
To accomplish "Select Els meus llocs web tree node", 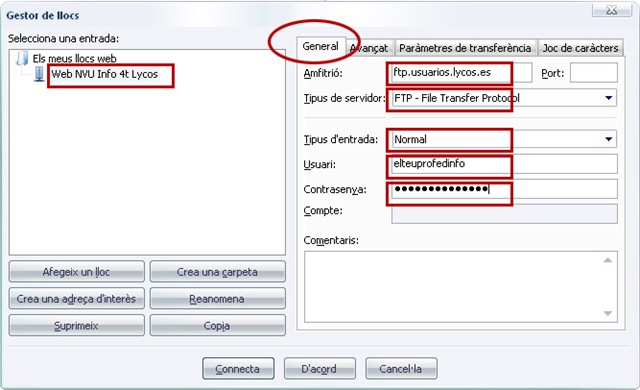I will (74, 58).
